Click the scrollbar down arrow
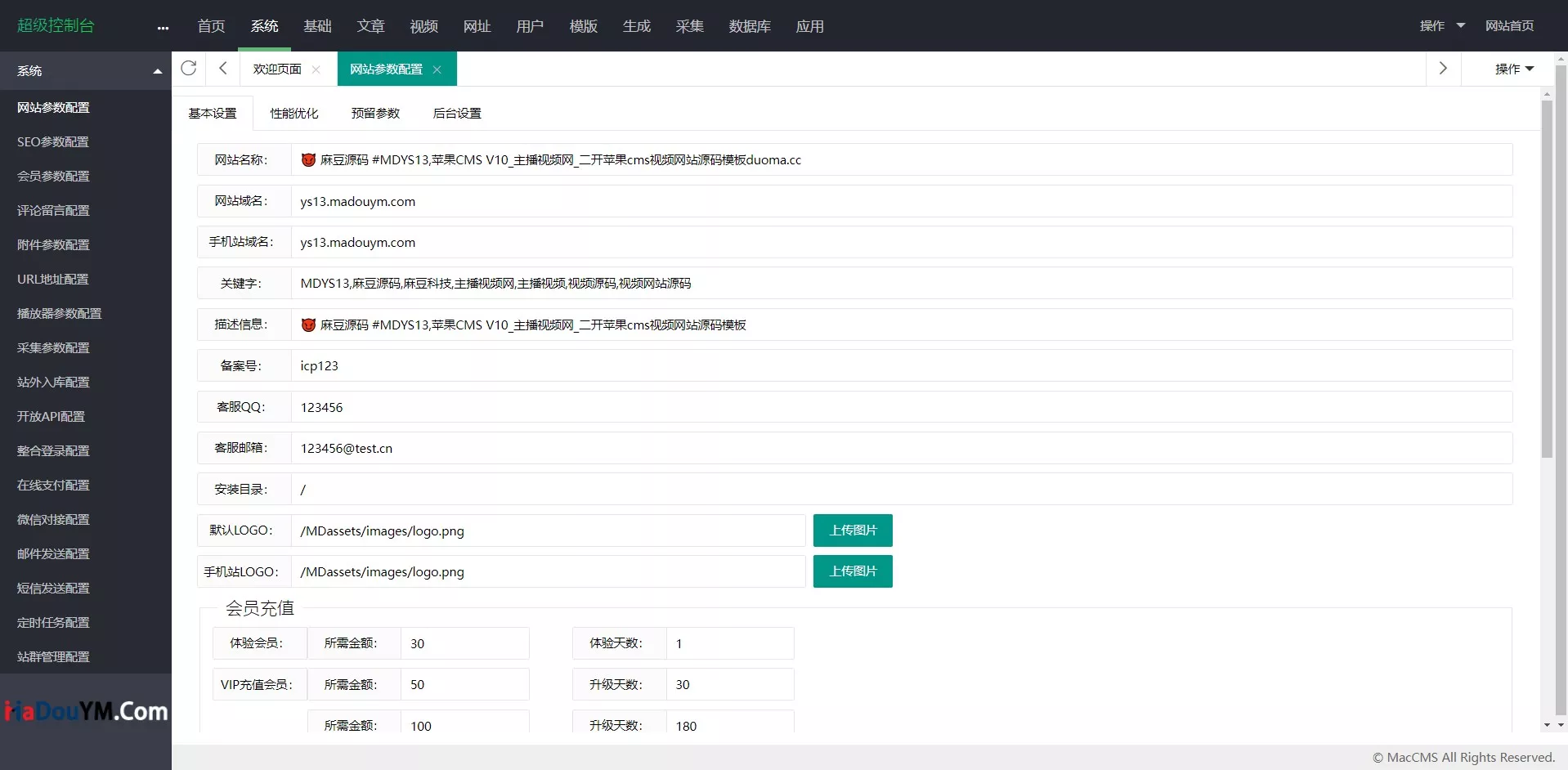The height and width of the screenshot is (770, 1568). coord(1546,725)
